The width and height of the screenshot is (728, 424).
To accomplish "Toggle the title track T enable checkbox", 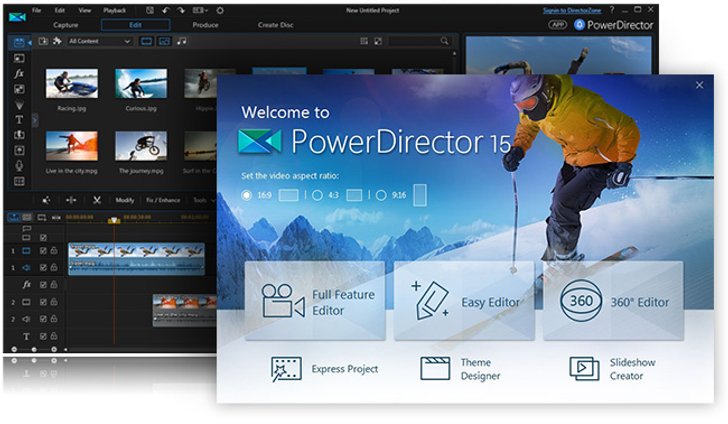I will click(43, 336).
